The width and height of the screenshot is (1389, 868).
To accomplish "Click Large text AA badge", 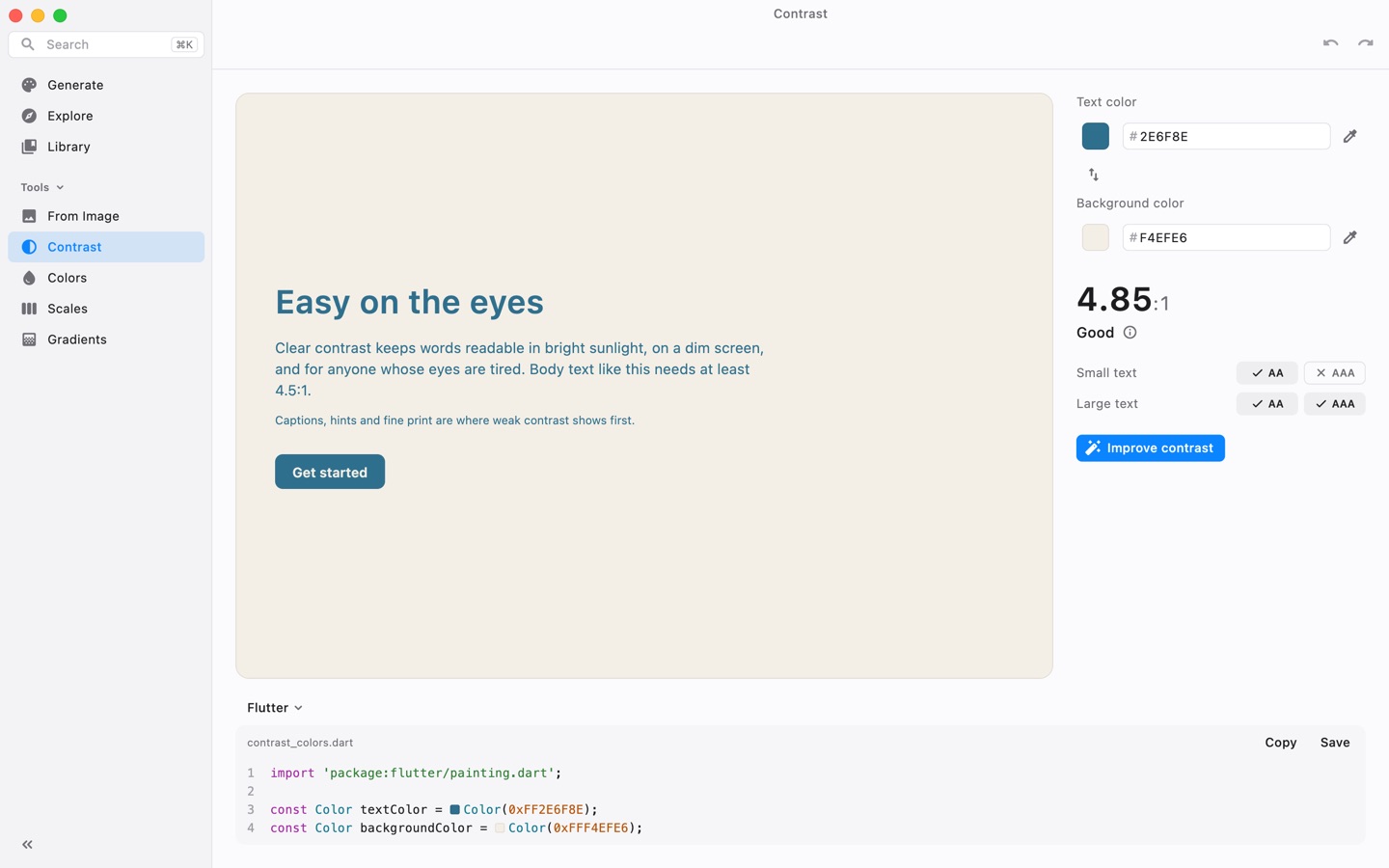I will click(x=1267, y=404).
